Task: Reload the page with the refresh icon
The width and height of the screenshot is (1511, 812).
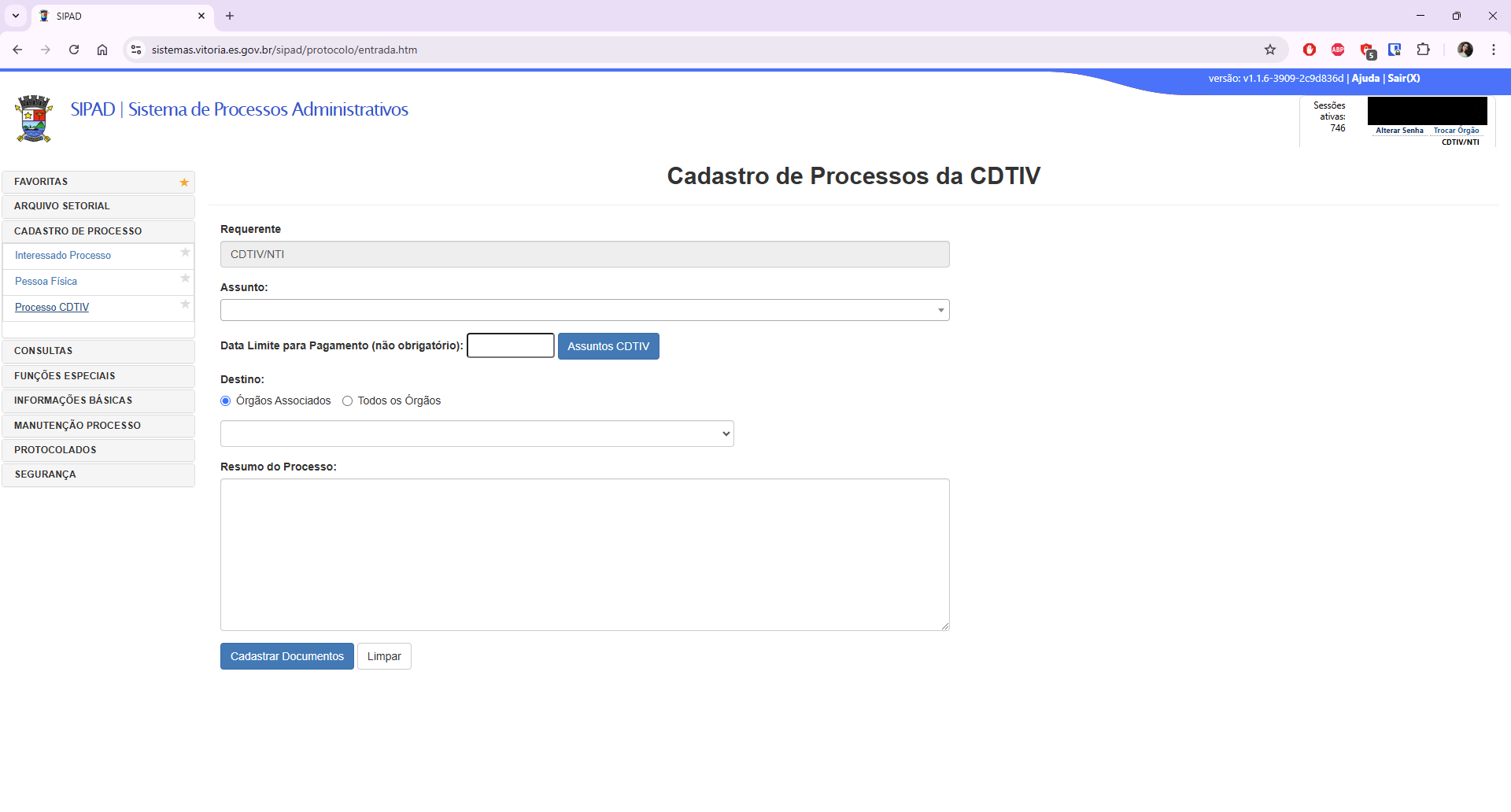Action: pos(74,49)
